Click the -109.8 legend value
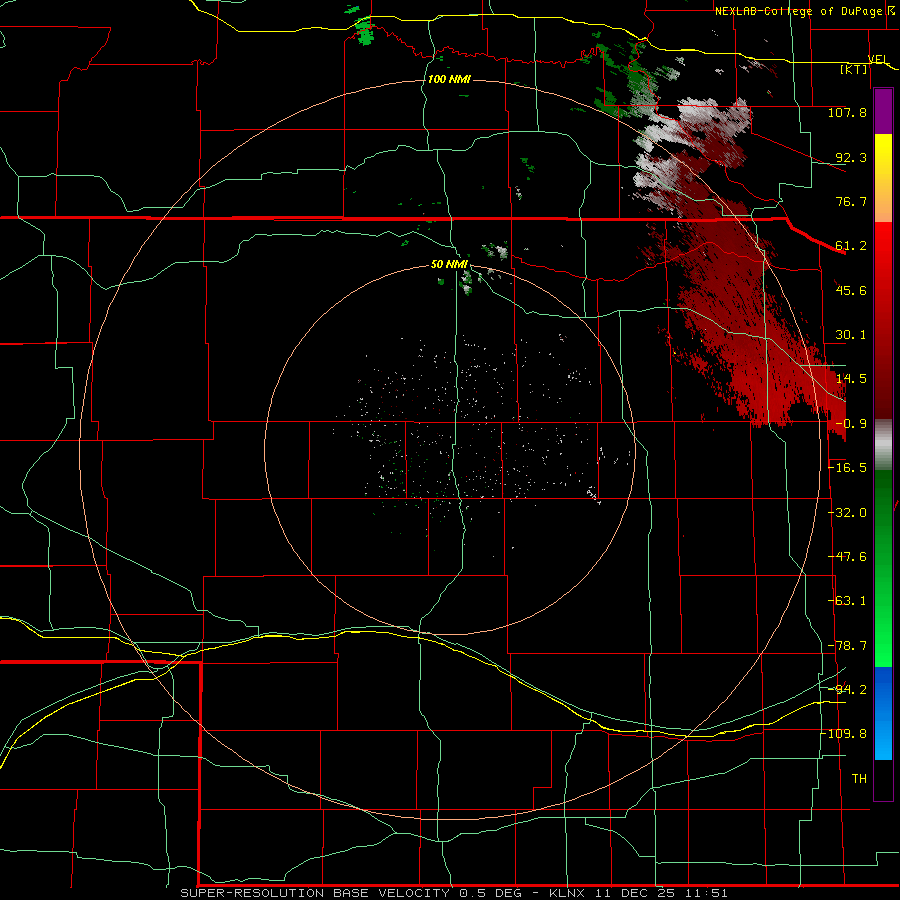The width and height of the screenshot is (900, 900). (x=844, y=734)
